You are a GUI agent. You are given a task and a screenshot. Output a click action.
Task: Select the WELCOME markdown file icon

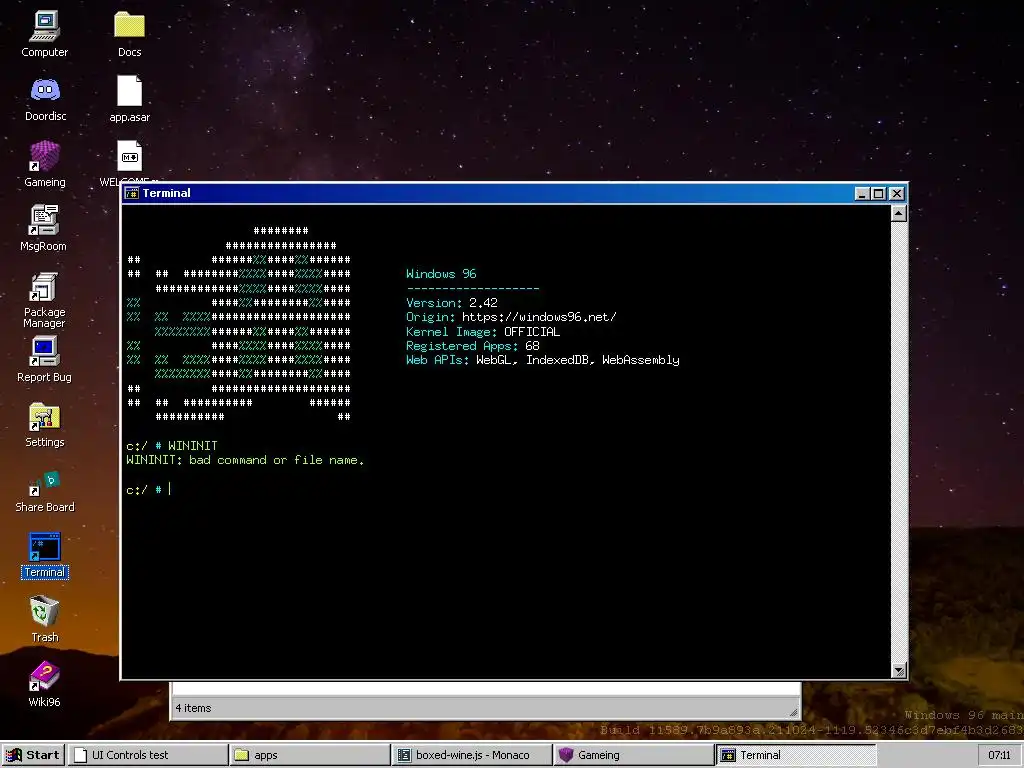[x=129, y=163]
